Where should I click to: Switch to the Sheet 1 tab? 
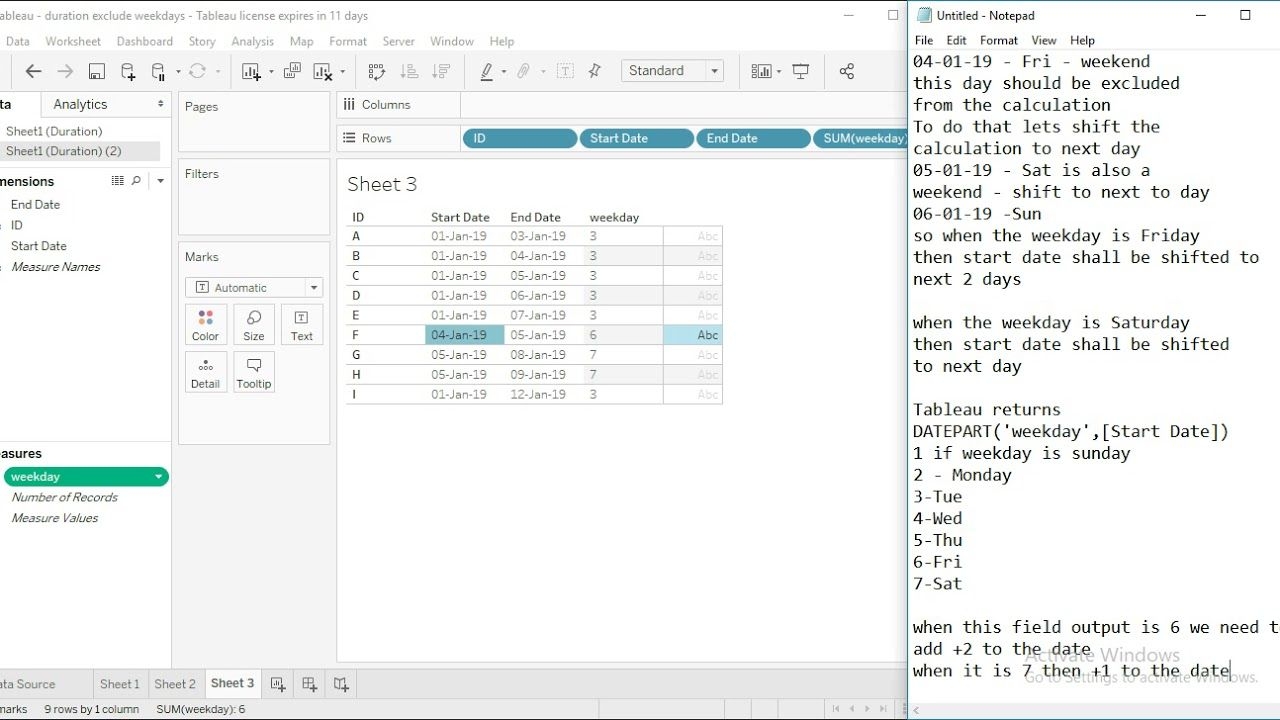click(119, 684)
